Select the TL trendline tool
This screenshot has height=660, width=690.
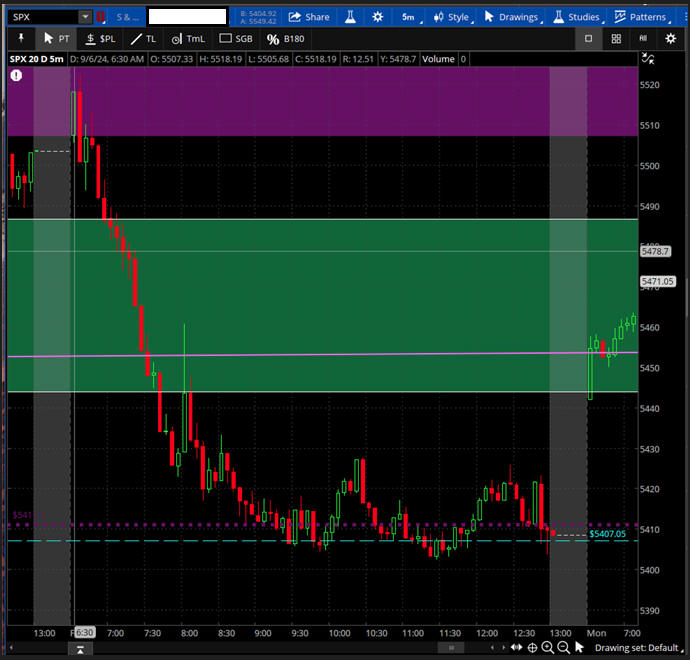tap(144, 38)
